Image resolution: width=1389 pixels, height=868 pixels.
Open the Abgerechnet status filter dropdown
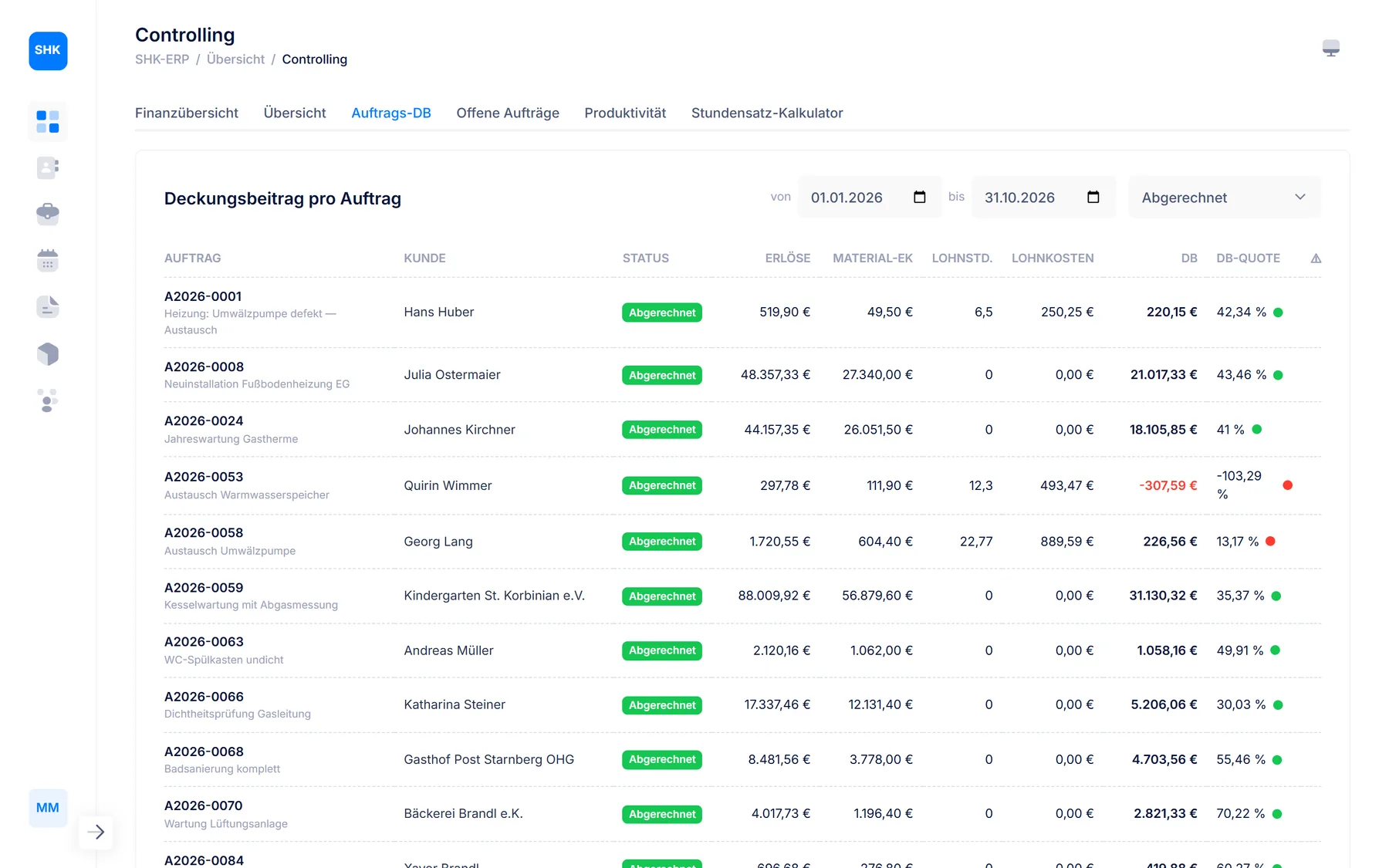[x=1224, y=198]
